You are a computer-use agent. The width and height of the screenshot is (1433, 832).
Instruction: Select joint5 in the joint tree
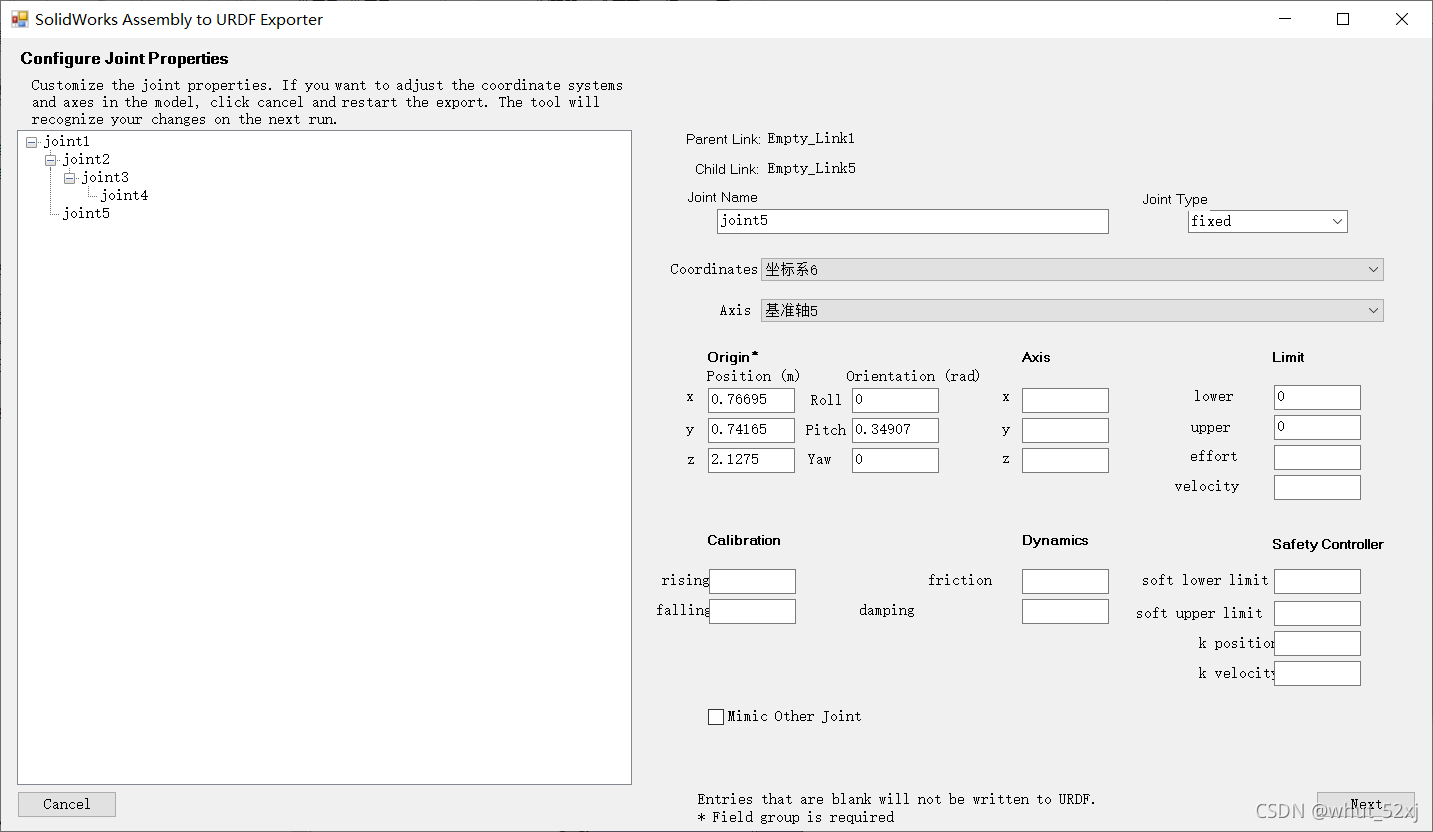click(86, 214)
